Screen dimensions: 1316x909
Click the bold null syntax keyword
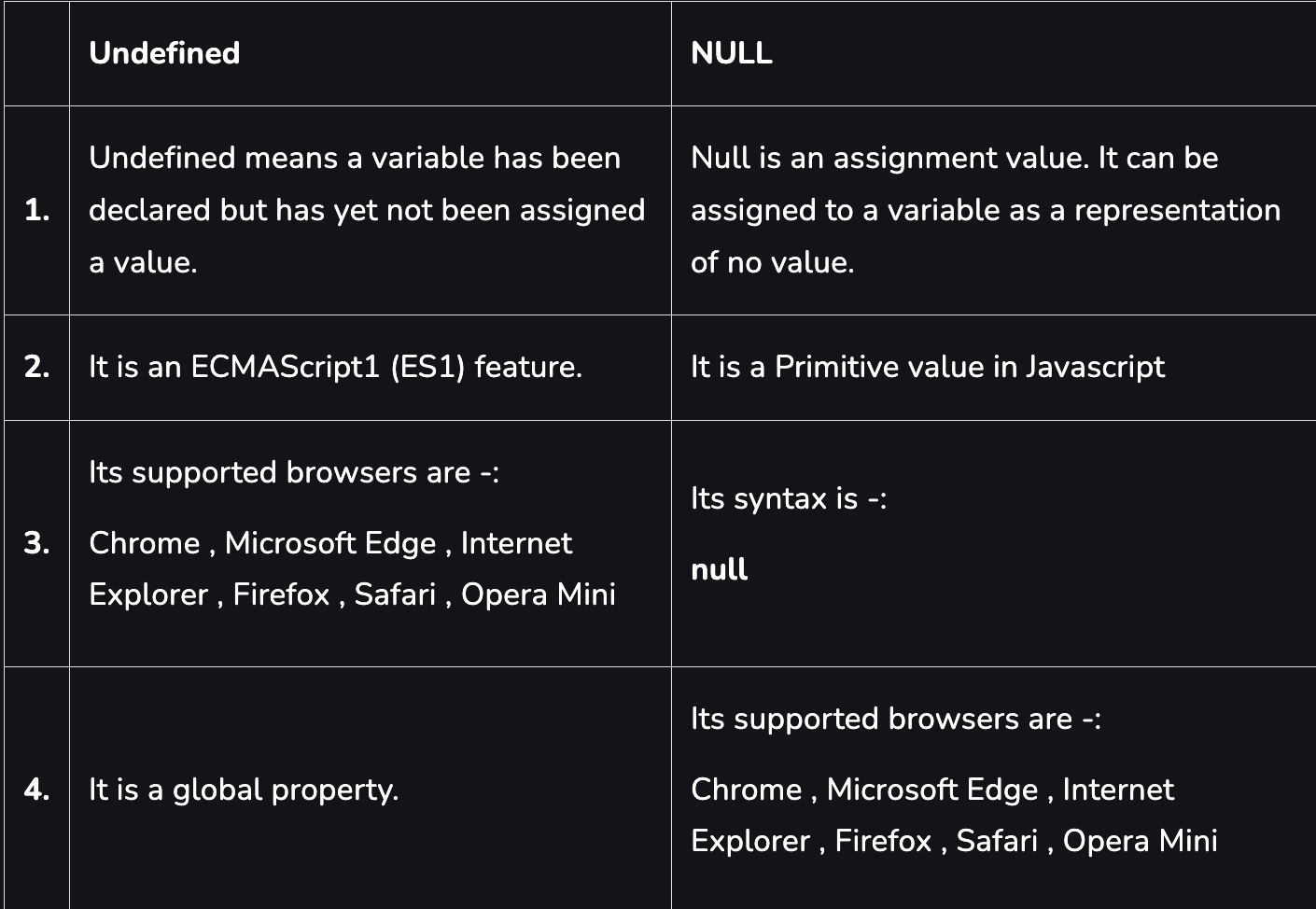click(x=719, y=569)
